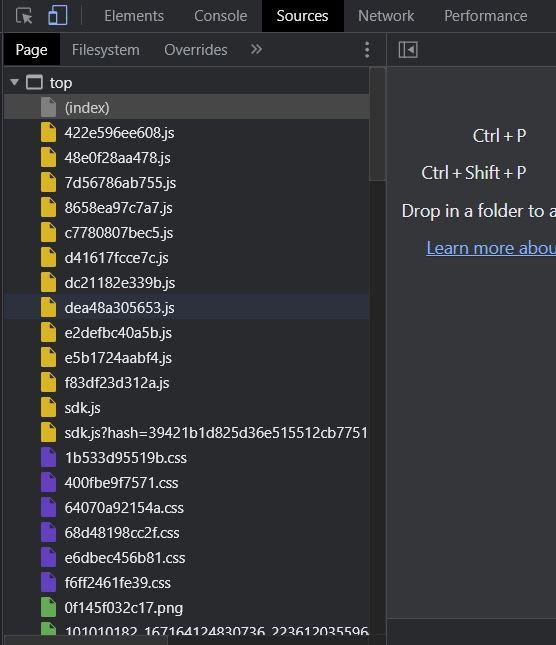Open 48e0f28aa478.js script file
This screenshot has width=556, height=645.
click(186, 158)
